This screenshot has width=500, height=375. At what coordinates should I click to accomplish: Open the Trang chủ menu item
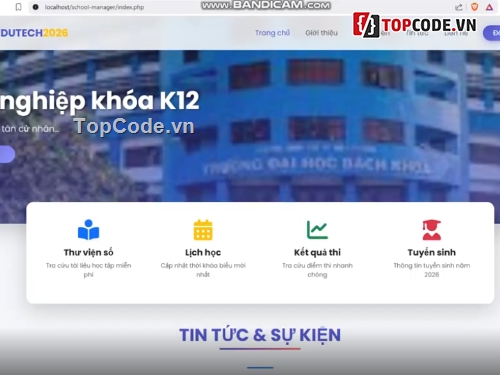272,33
